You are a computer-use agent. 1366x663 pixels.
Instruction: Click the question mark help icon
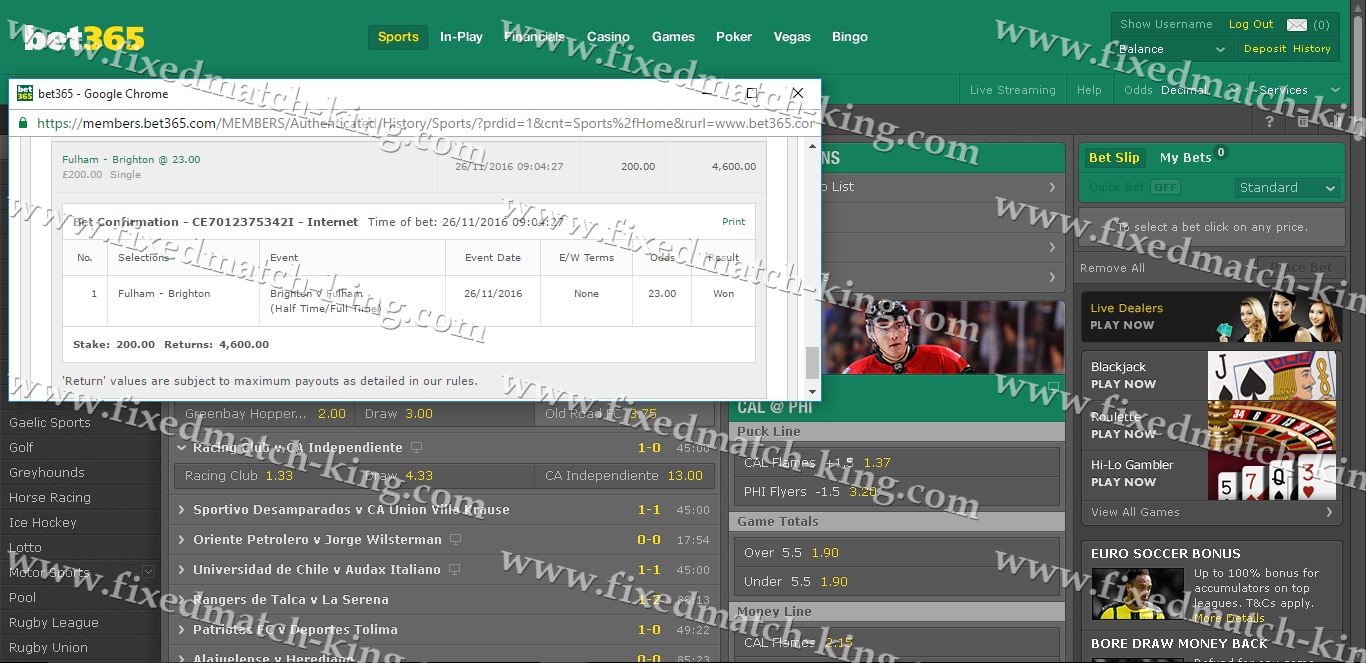pyautogui.click(x=1270, y=122)
